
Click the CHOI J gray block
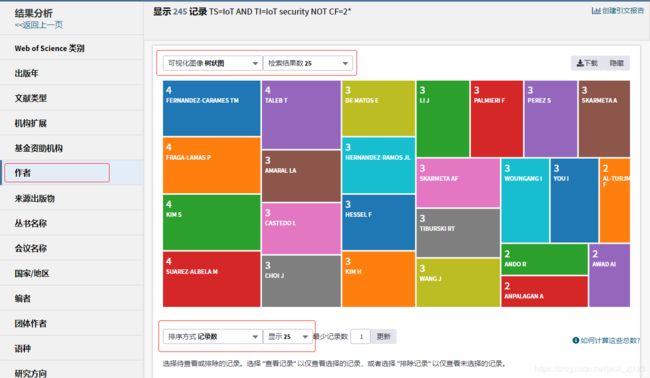(x=301, y=281)
